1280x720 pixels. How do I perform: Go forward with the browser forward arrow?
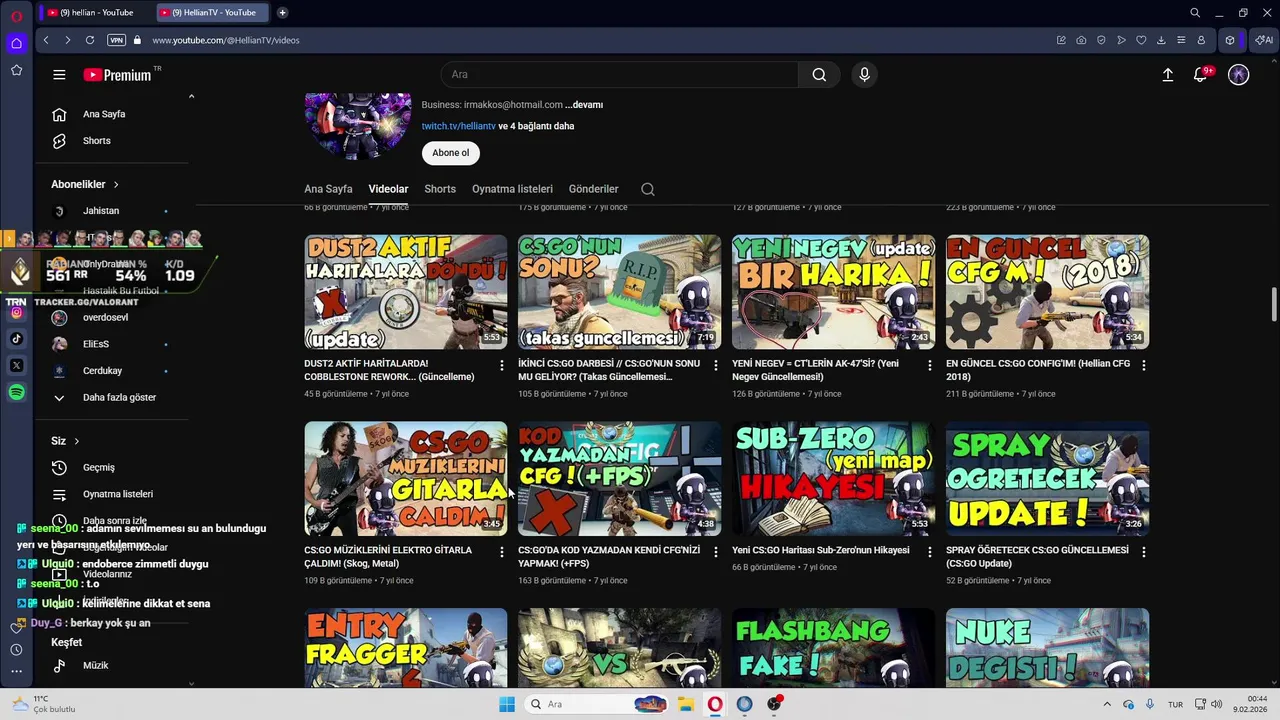68,40
